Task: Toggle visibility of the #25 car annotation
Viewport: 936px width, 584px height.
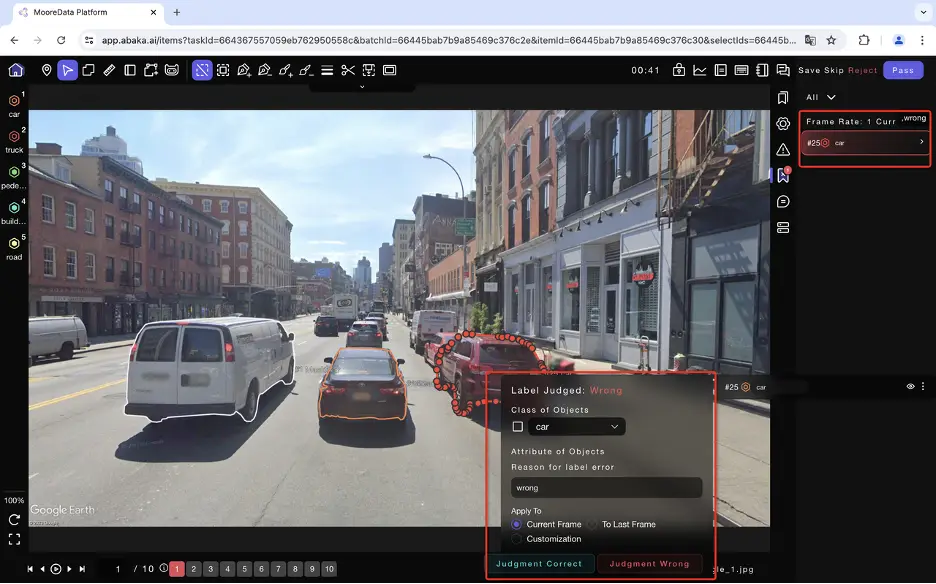Action: coord(910,386)
